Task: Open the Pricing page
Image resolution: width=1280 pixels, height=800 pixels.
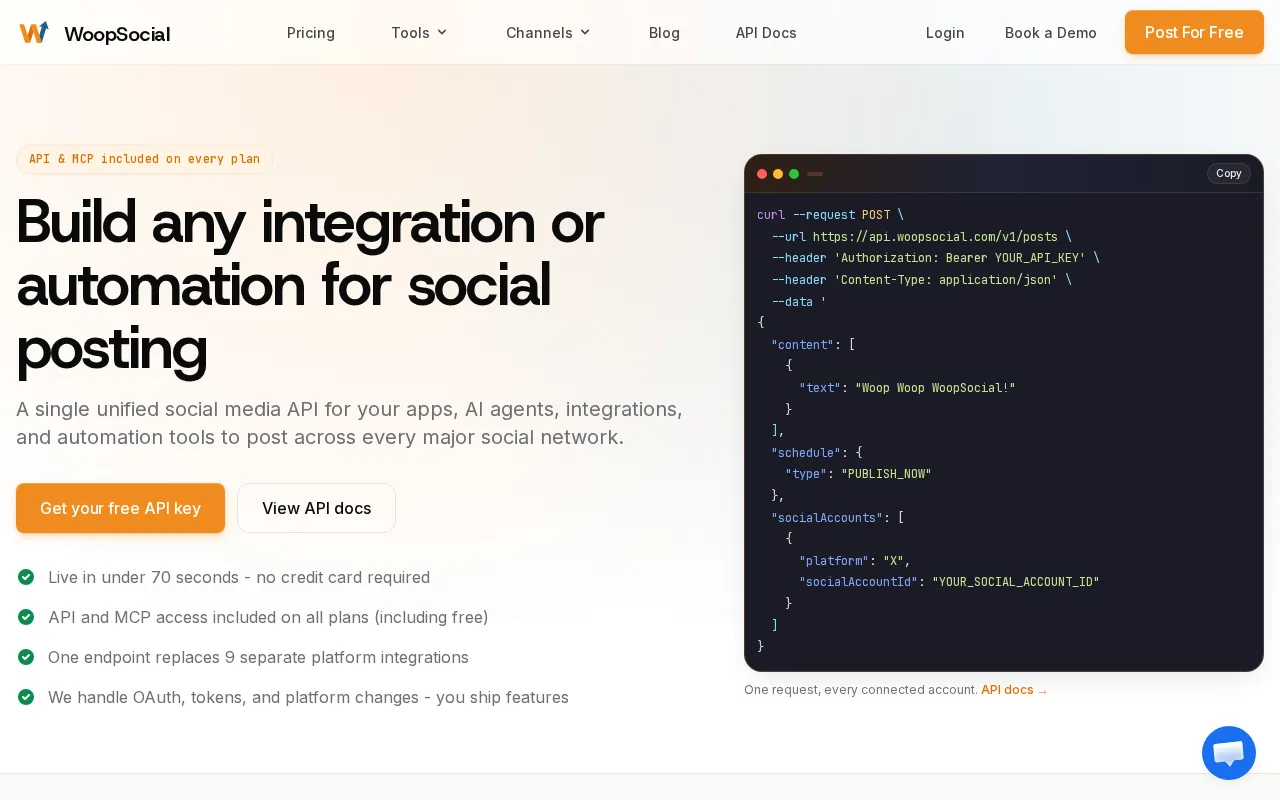Action: pos(311,33)
